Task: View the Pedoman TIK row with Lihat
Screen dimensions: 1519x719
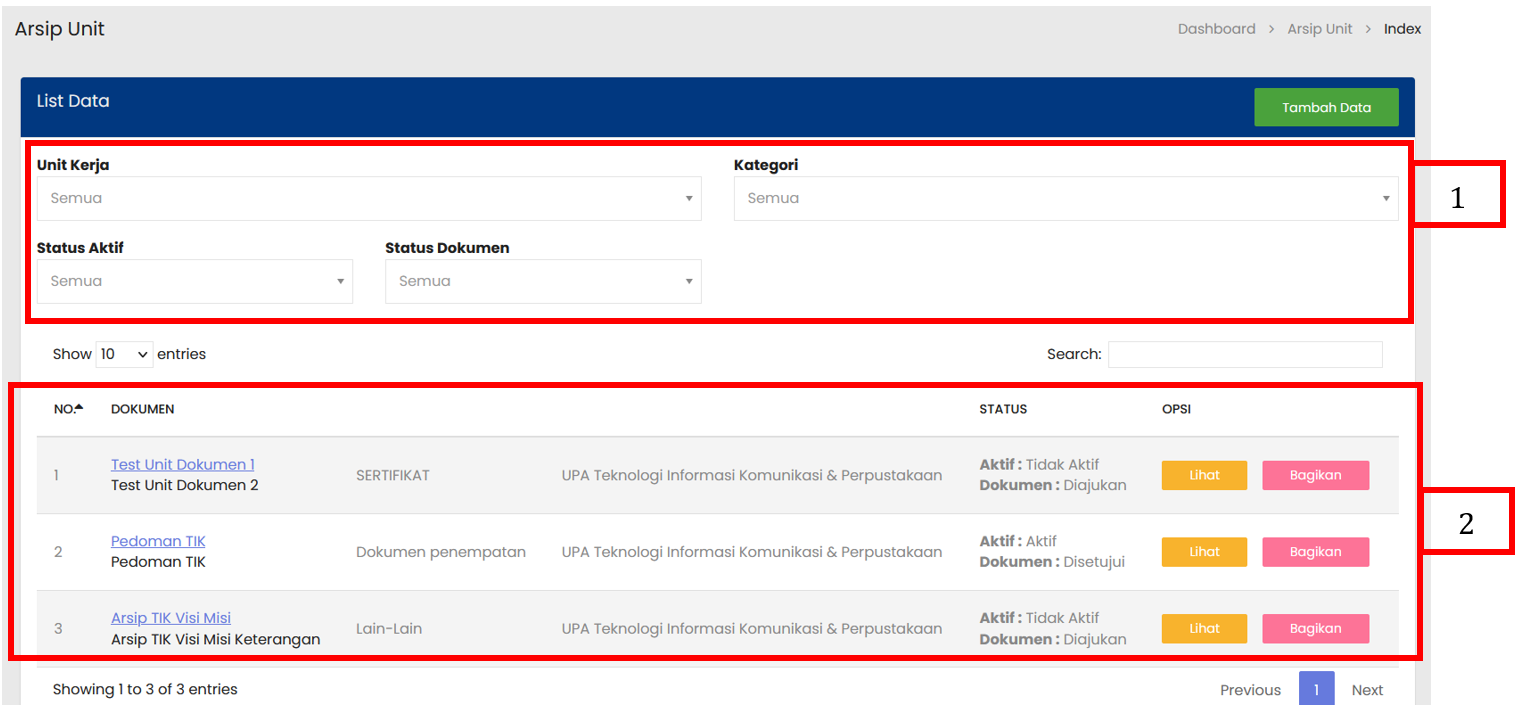Action: click(1204, 552)
